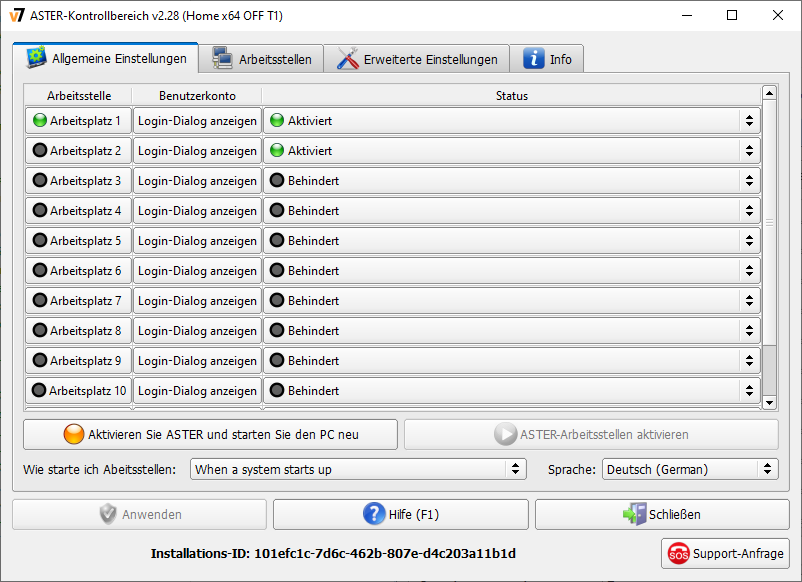Click Login-Dialog anzeigen for Arbeitsplatz 2
The image size is (802, 582).
pyautogui.click(x=197, y=151)
